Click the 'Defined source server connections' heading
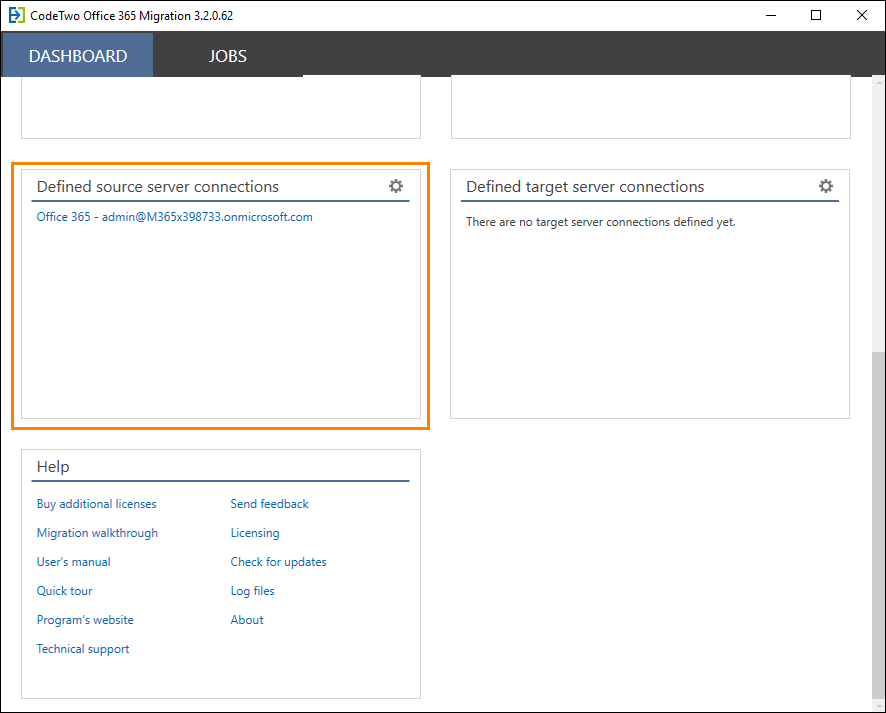Viewport: 886px width, 713px height. pyautogui.click(x=158, y=186)
